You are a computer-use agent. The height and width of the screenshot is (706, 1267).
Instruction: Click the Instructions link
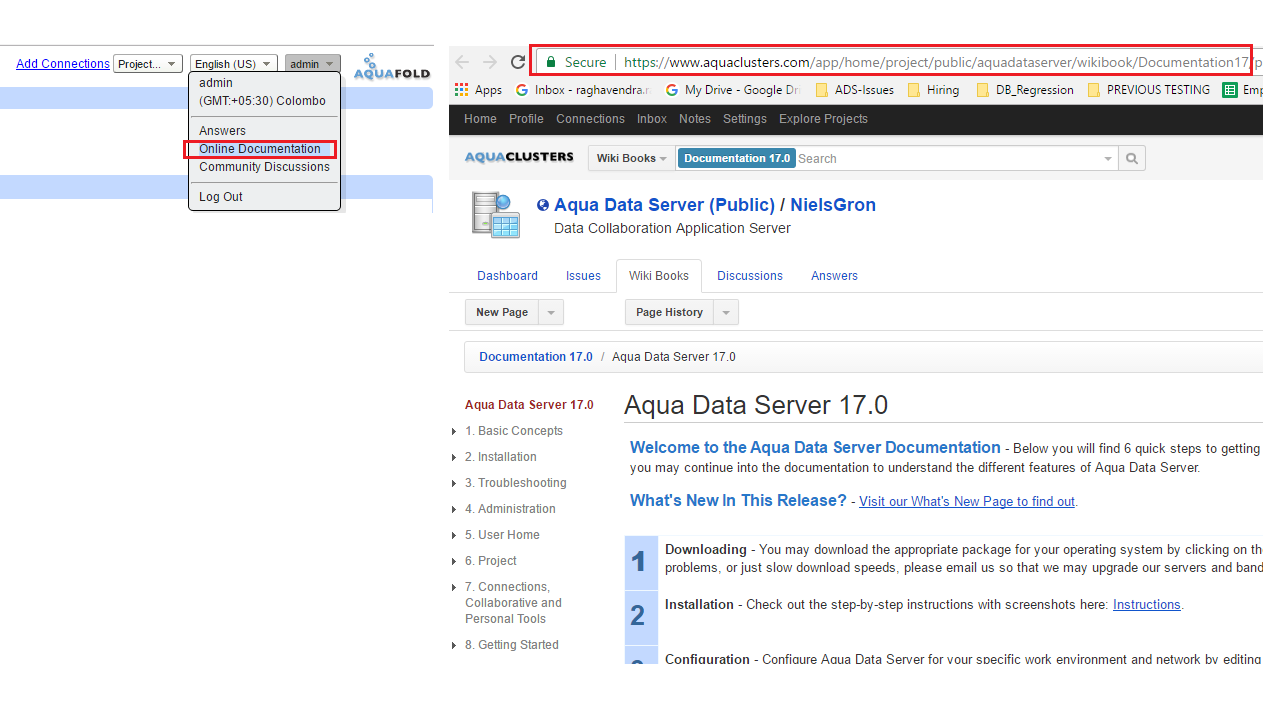pyautogui.click(x=1146, y=605)
